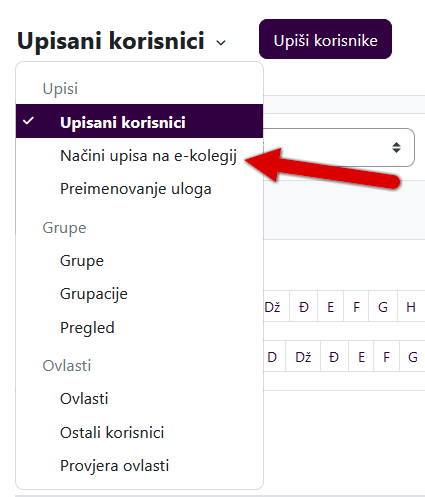Click the Upiši korisnike button
Viewport: 425px width, 497px height.
pyautogui.click(x=325, y=39)
